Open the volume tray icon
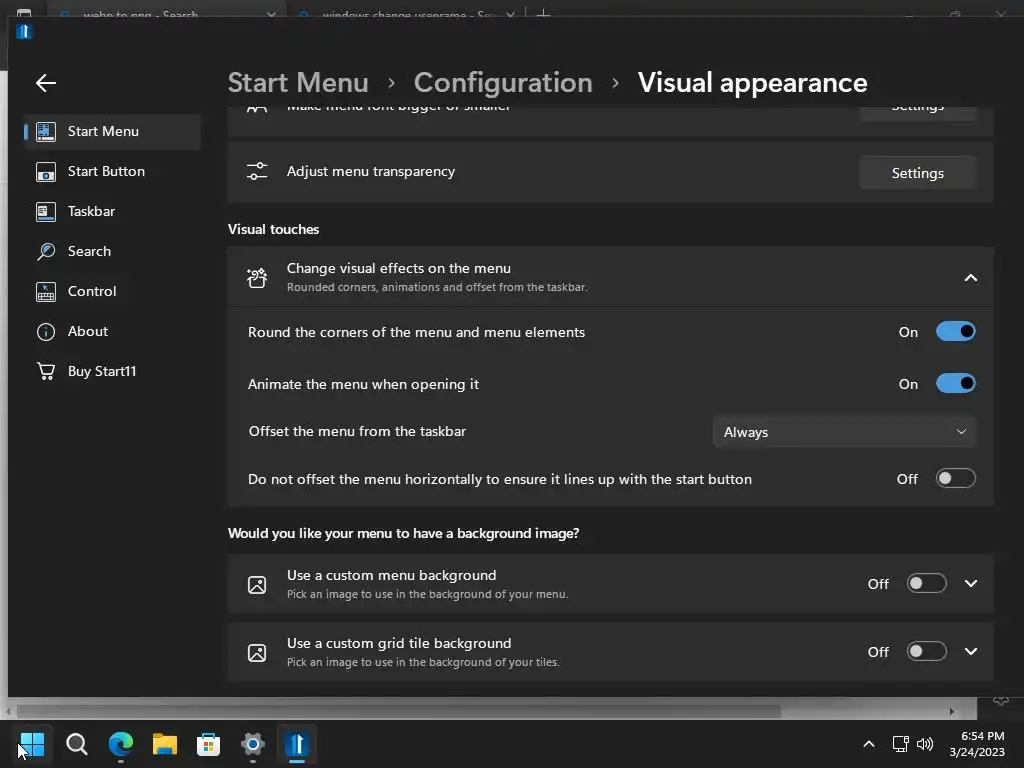1024x768 pixels. (925, 744)
